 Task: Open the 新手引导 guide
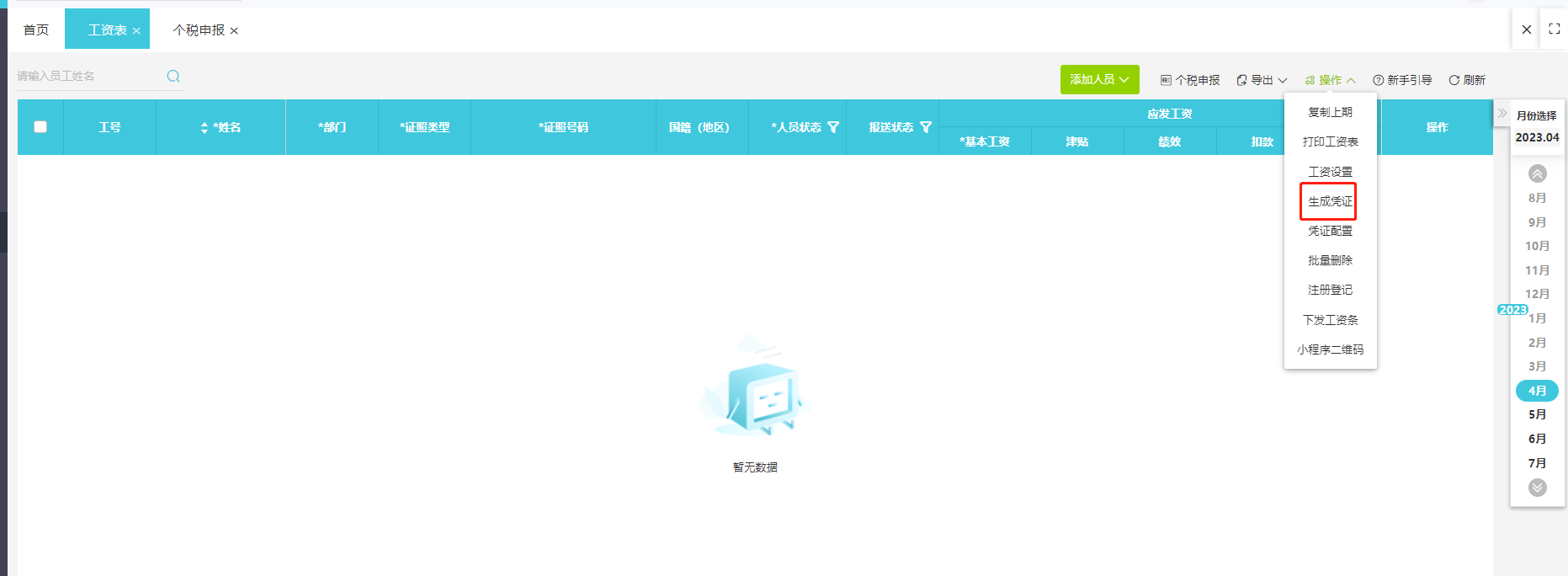point(1402,80)
